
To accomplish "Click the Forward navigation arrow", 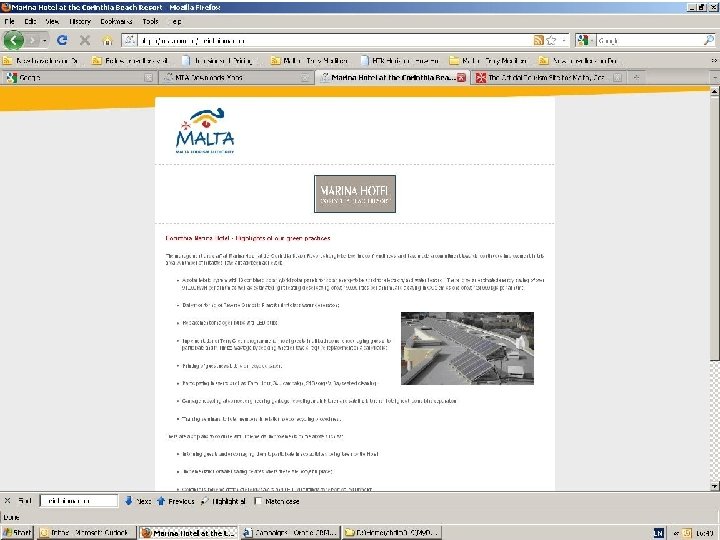I will pos(32,40).
